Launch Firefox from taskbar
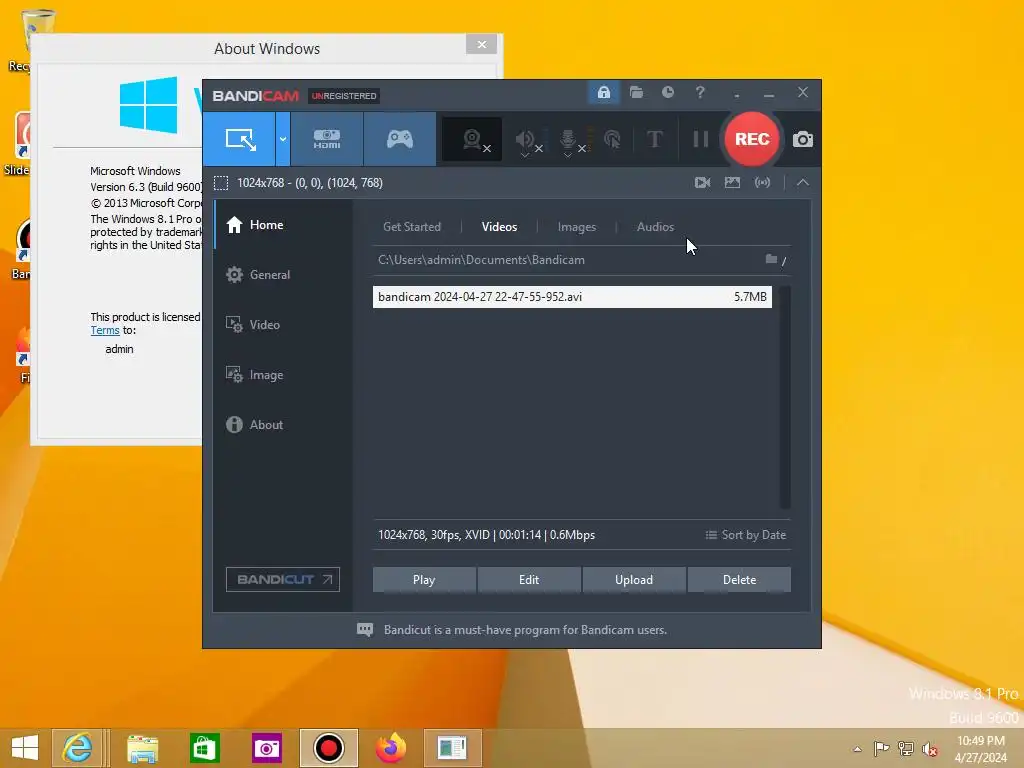1024x768 pixels. 391,748
